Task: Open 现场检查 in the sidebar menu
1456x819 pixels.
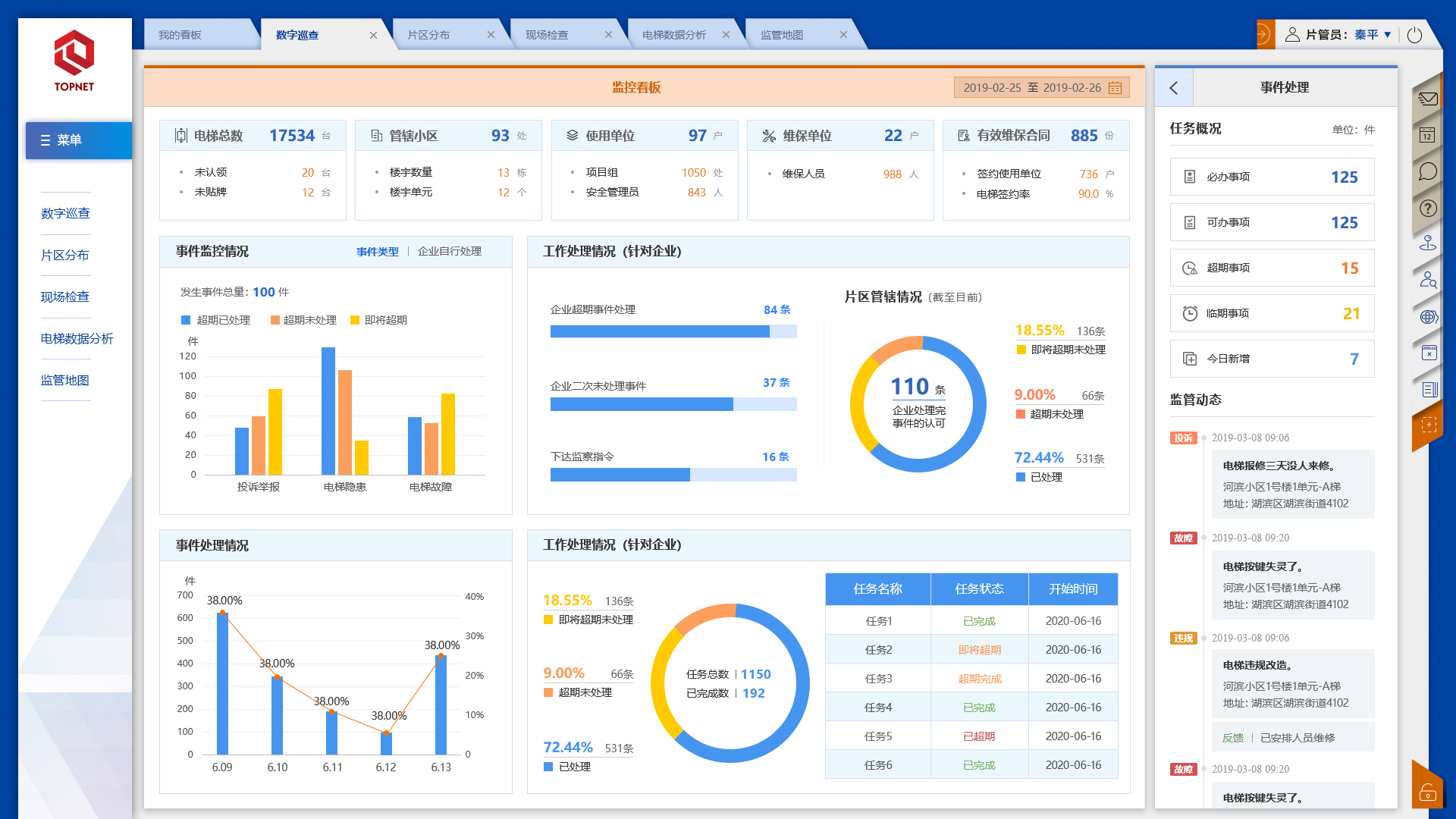Action: [x=65, y=297]
